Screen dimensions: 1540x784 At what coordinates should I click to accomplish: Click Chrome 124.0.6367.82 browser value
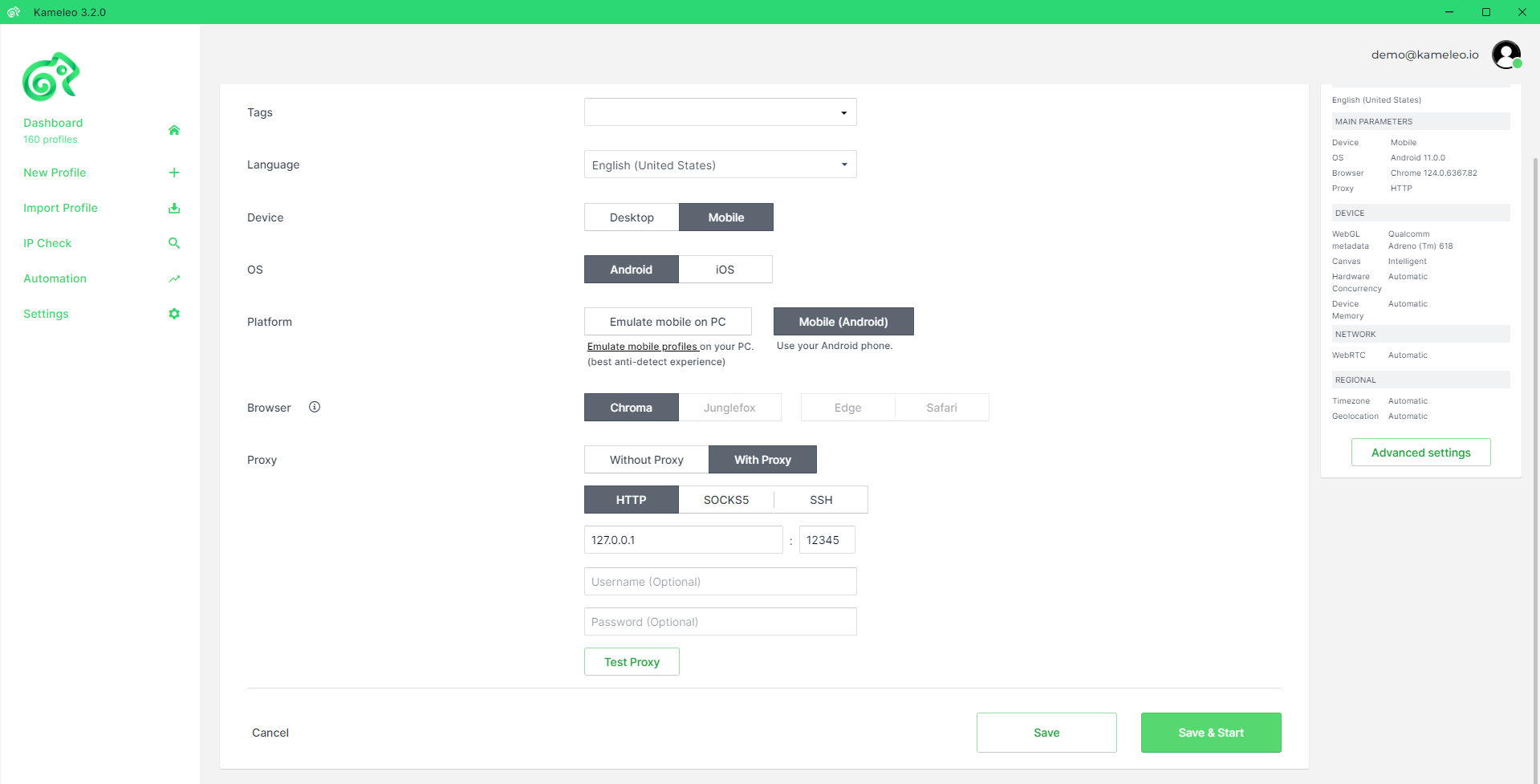(1434, 173)
